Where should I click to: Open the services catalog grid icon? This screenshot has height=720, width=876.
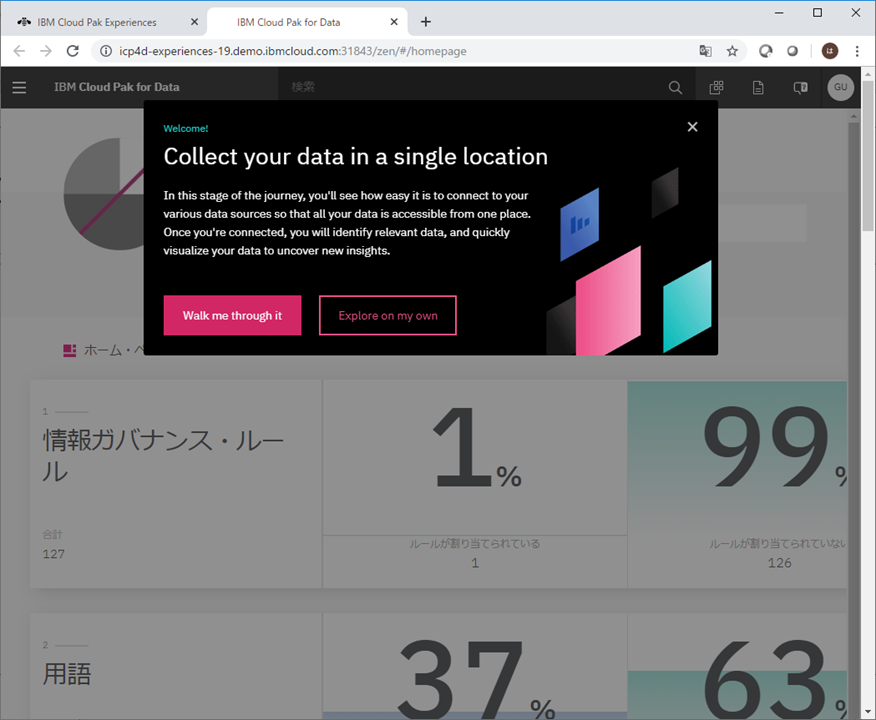pos(716,88)
